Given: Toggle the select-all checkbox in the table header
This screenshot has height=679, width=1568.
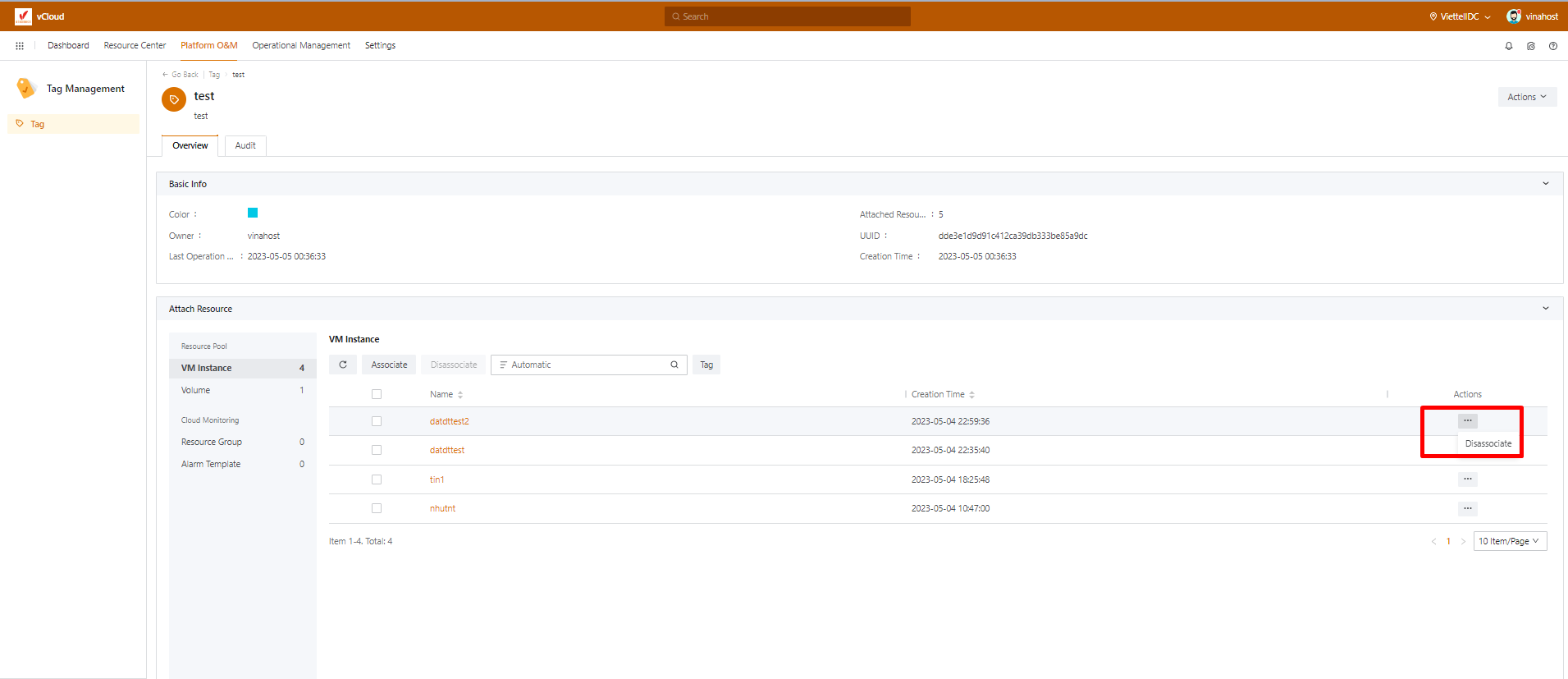Looking at the screenshot, I should [x=377, y=394].
